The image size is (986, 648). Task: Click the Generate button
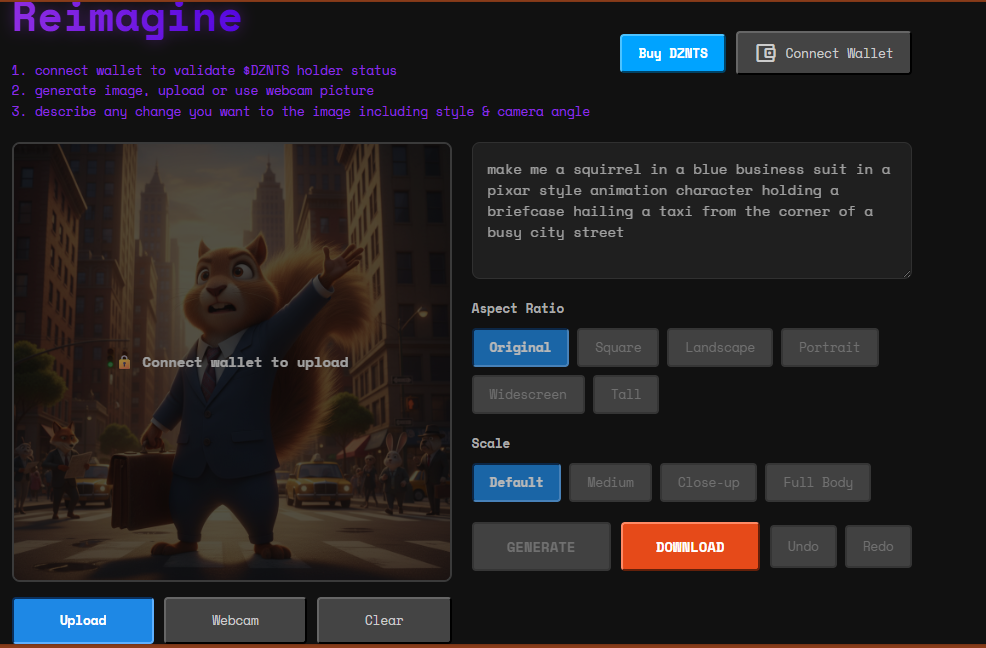coord(541,547)
